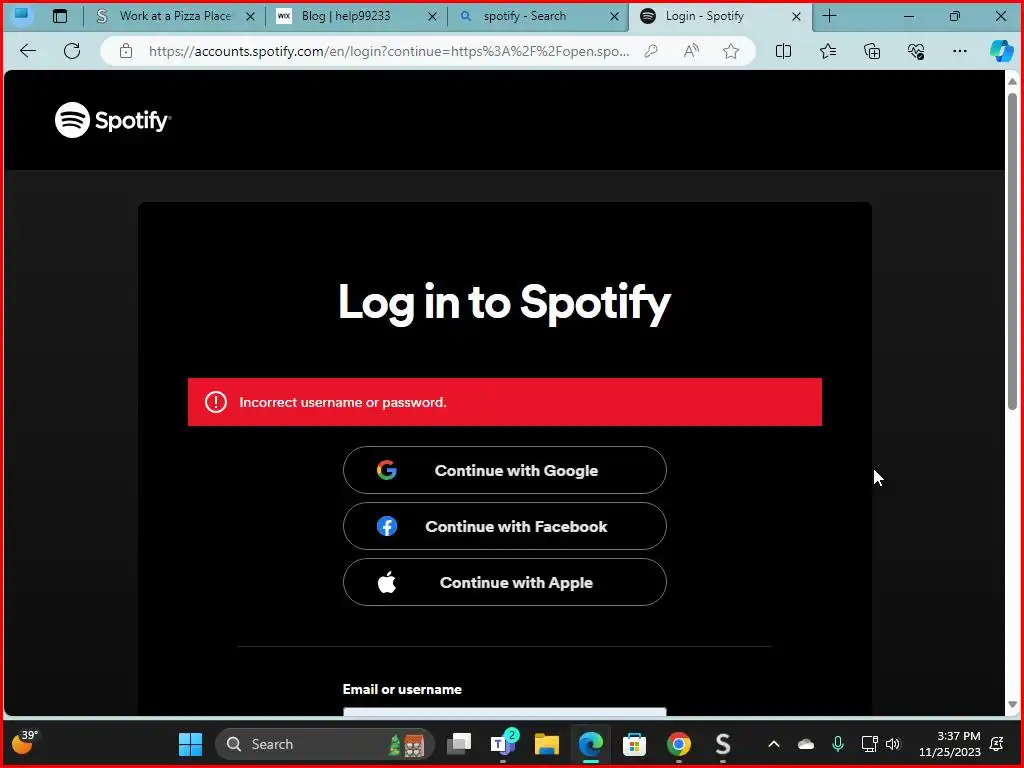Click the page vertical scrollbar thumb
Screen dimensions: 1024x768
click(1012, 251)
